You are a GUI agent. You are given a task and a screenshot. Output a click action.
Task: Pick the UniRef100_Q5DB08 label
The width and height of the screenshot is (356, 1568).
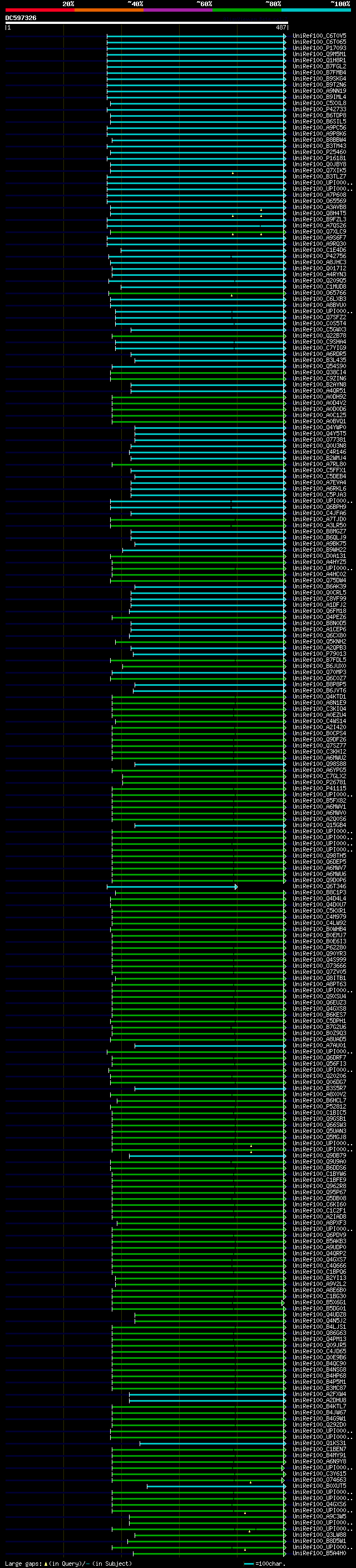tap(319, 1199)
